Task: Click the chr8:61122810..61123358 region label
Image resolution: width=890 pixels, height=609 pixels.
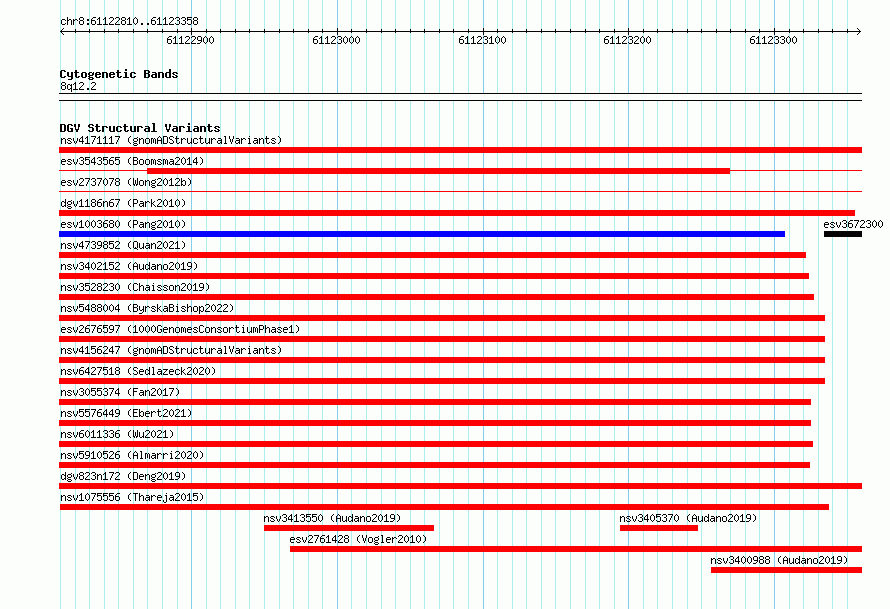Action: click(129, 22)
